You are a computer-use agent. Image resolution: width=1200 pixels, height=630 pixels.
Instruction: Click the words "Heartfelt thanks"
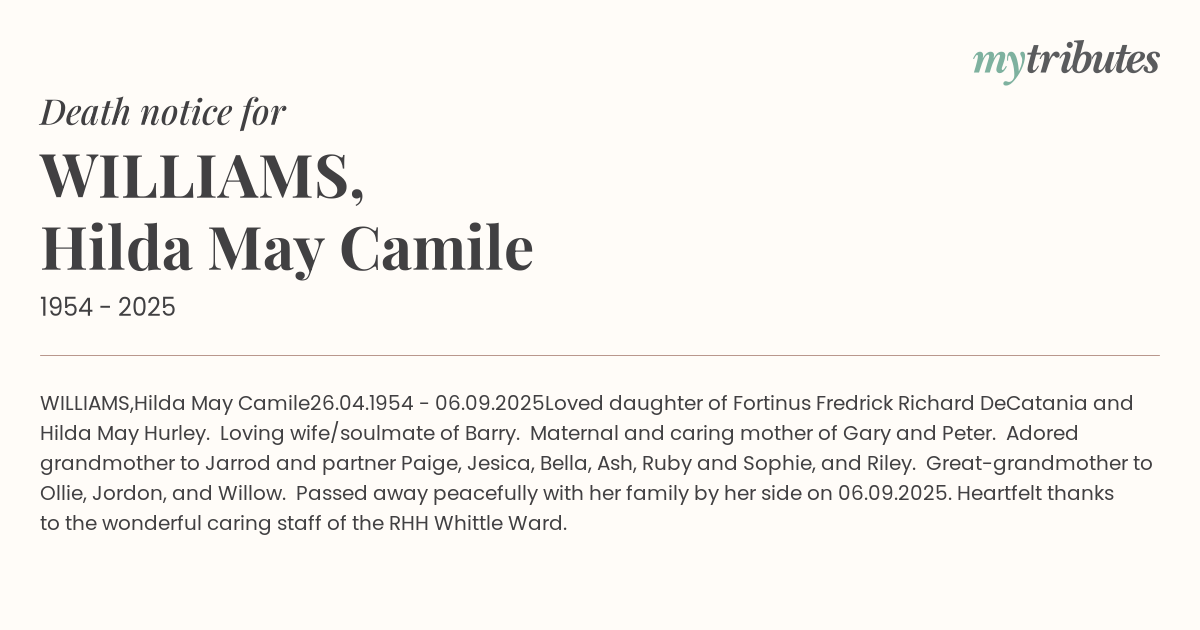pyautogui.click(x=1035, y=494)
